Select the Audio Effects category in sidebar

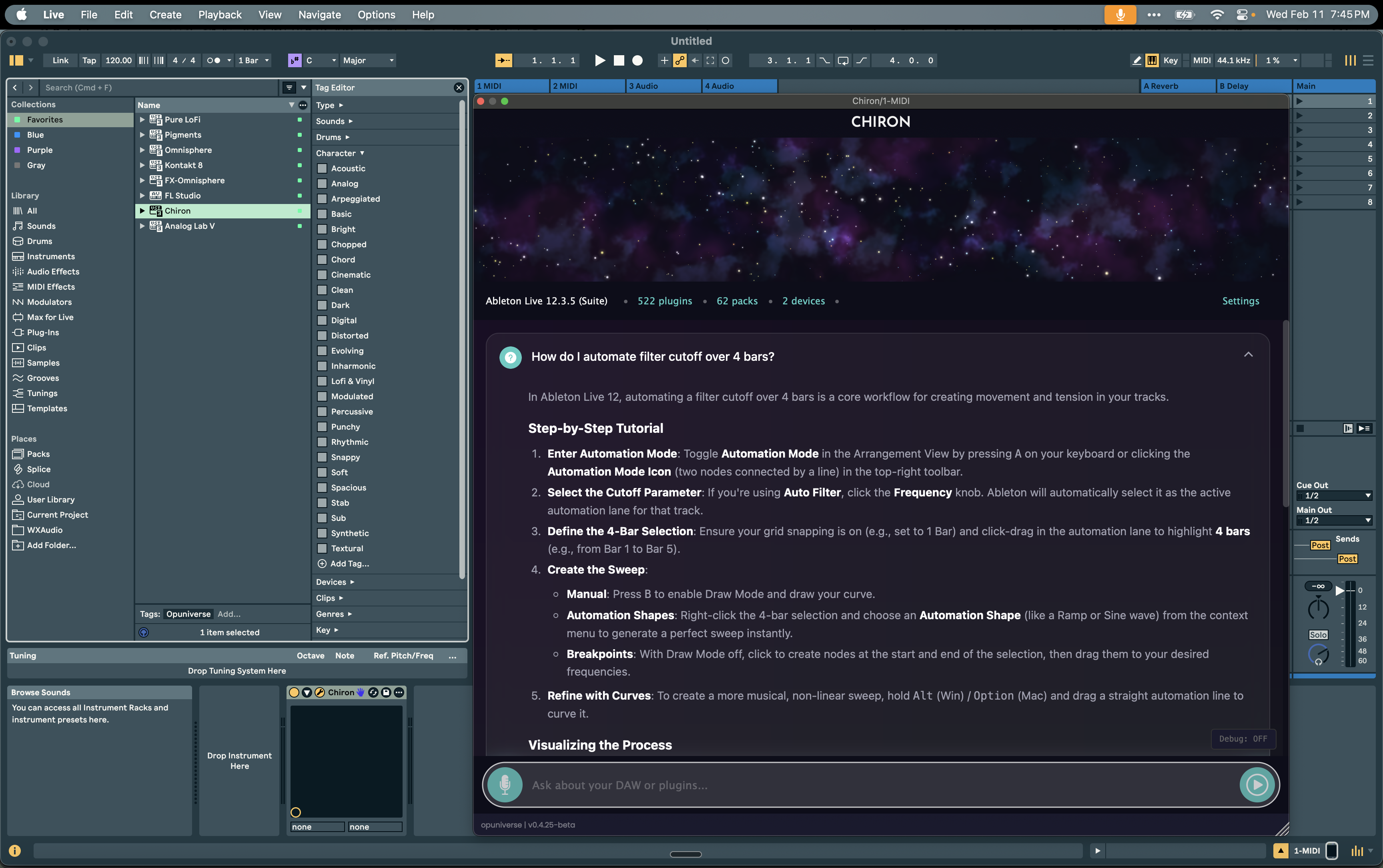(52, 271)
